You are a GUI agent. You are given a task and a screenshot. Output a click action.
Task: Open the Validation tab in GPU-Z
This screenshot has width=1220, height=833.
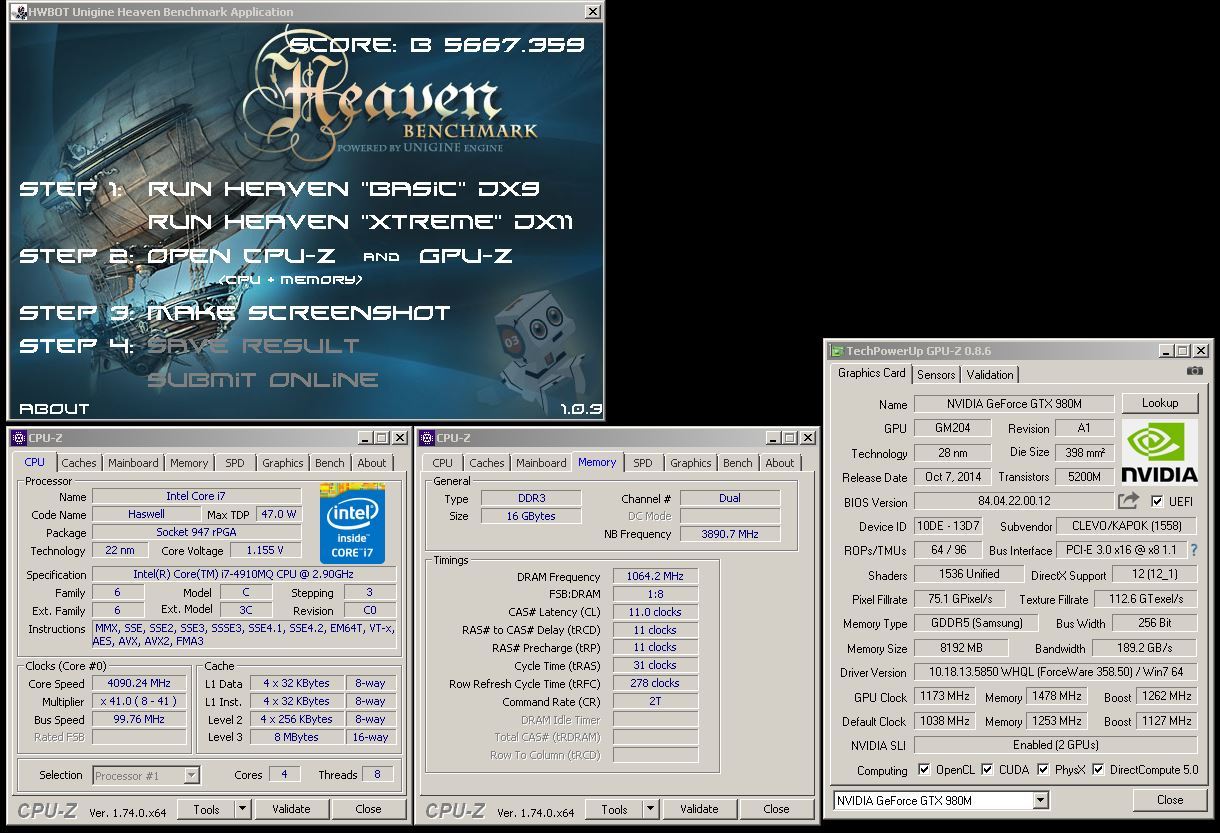point(990,375)
